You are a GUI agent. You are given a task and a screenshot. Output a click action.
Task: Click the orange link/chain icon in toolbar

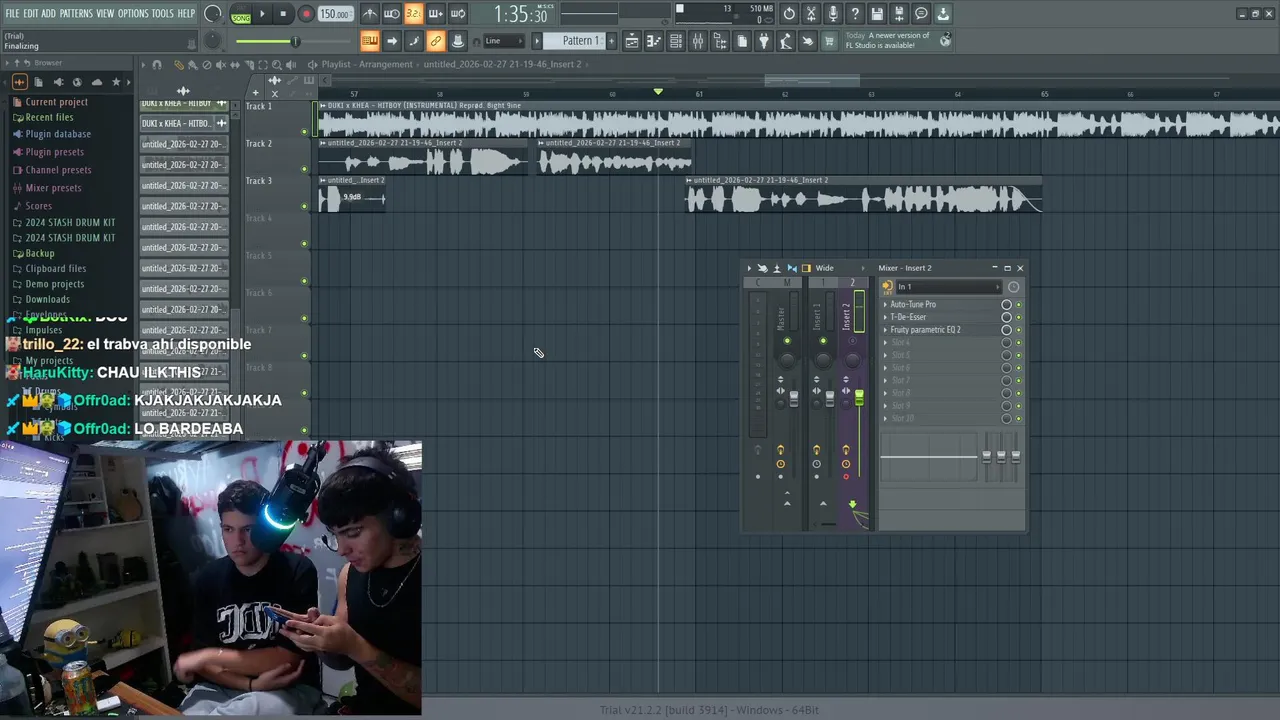pyautogui.click(x=435, y=41)
